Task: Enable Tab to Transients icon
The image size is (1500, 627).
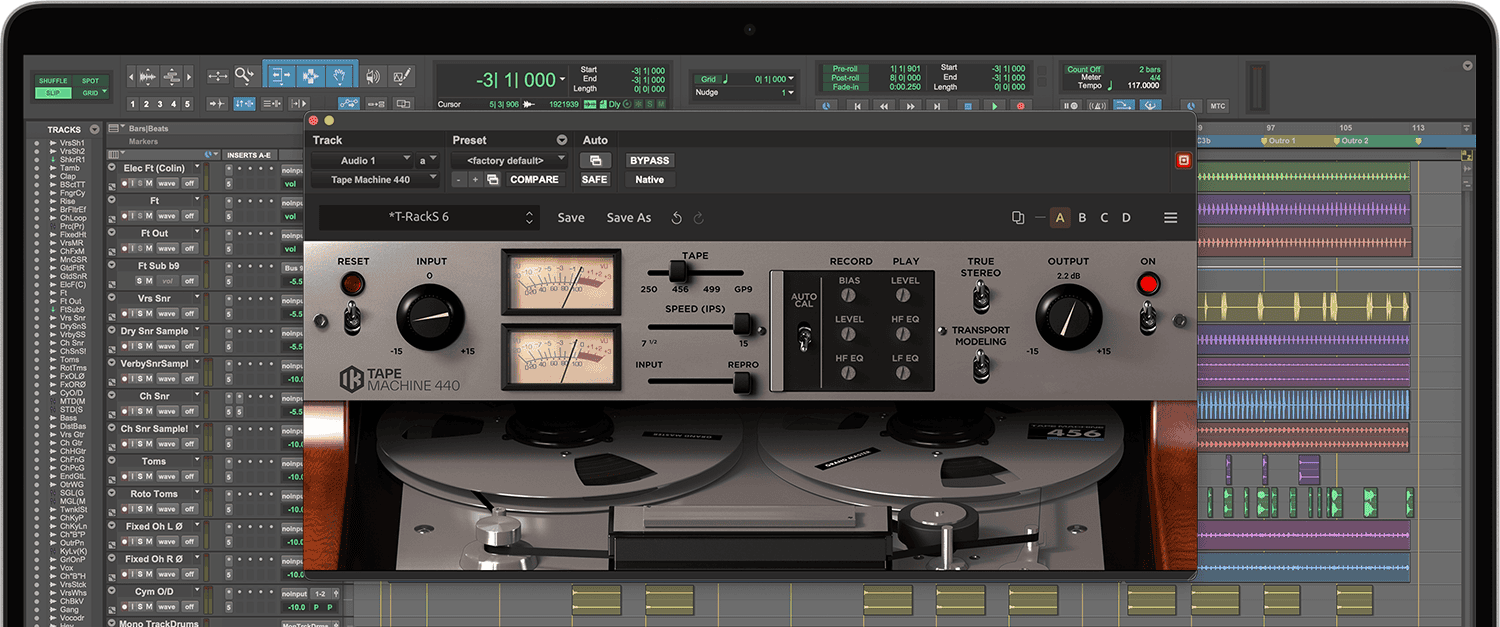Action: [x=218, y=102]
